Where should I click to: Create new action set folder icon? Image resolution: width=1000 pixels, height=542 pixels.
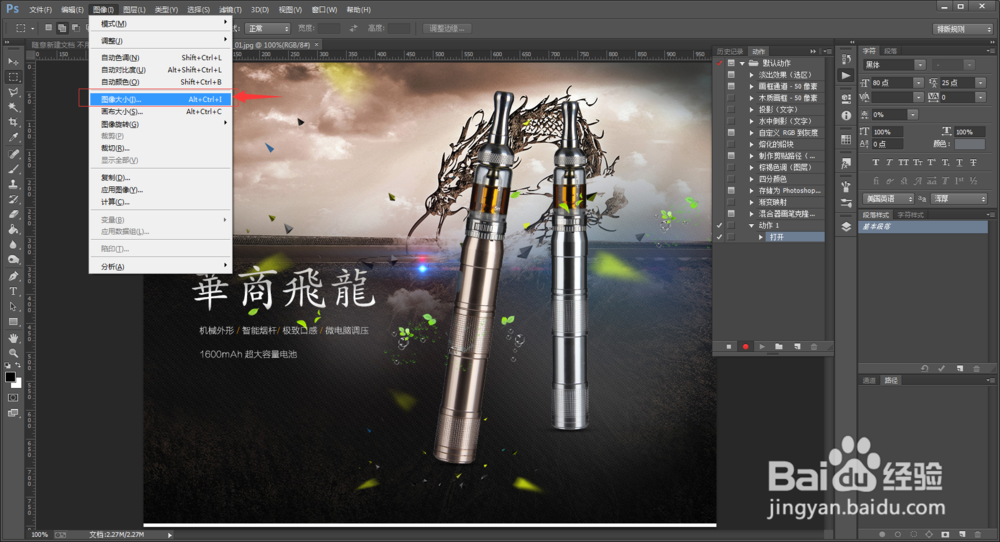tap(779, 347)
